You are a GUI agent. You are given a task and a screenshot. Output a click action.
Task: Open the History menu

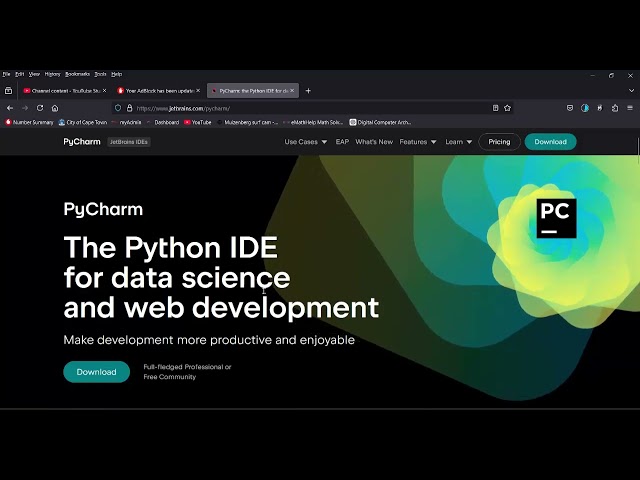click(x=52, y=74)
